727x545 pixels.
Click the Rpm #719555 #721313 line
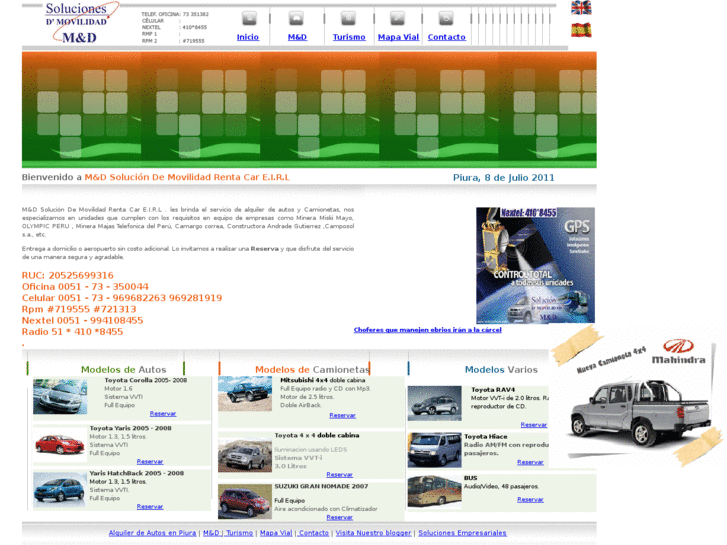[x=79, y=309]
